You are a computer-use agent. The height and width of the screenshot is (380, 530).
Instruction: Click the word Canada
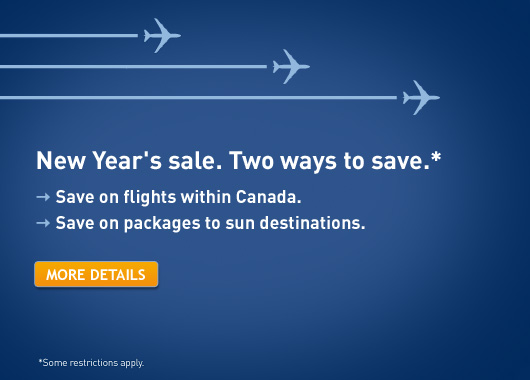(x=268, y=197)
